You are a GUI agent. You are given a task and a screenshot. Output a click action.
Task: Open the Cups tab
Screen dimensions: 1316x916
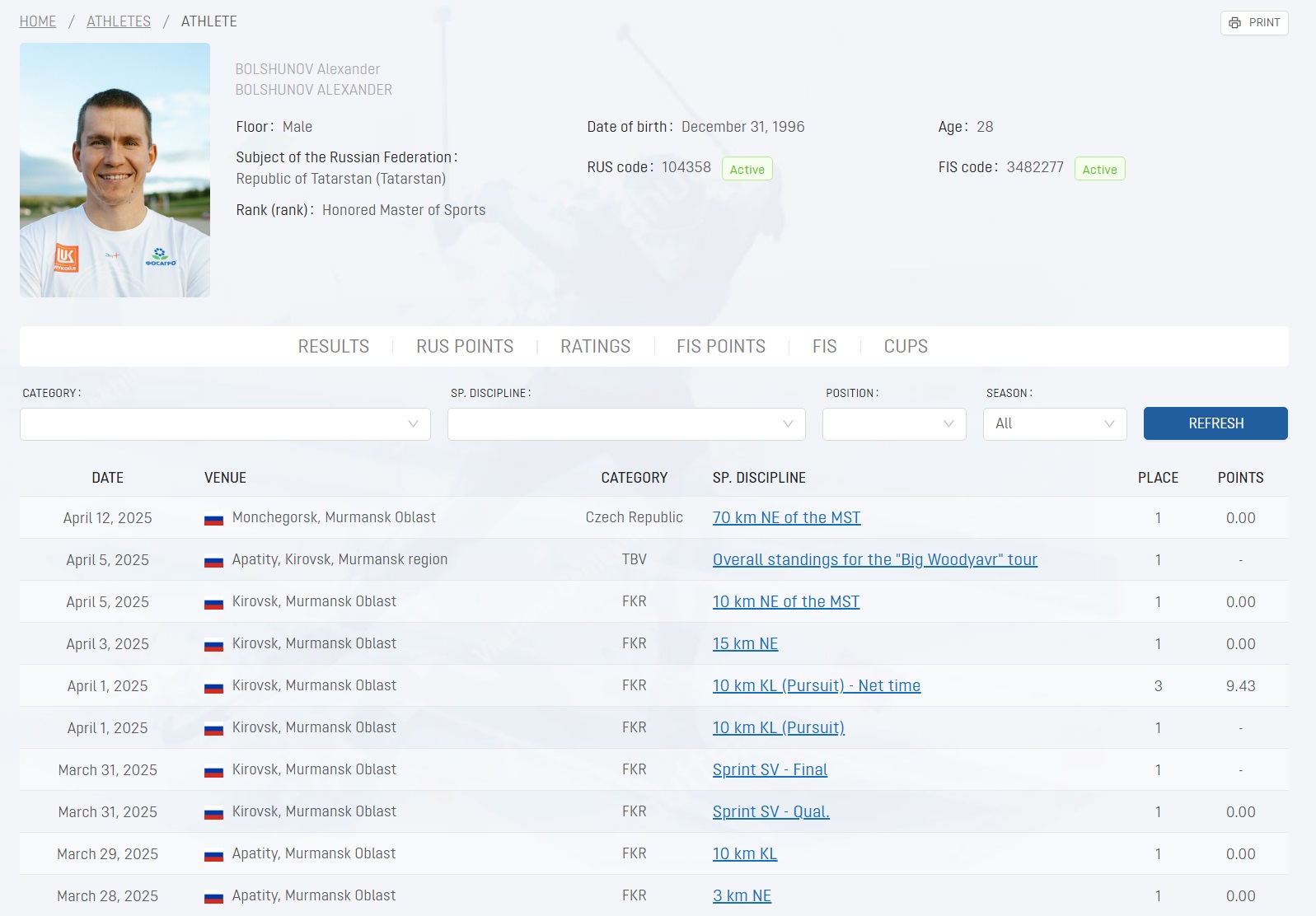point(906,347)
